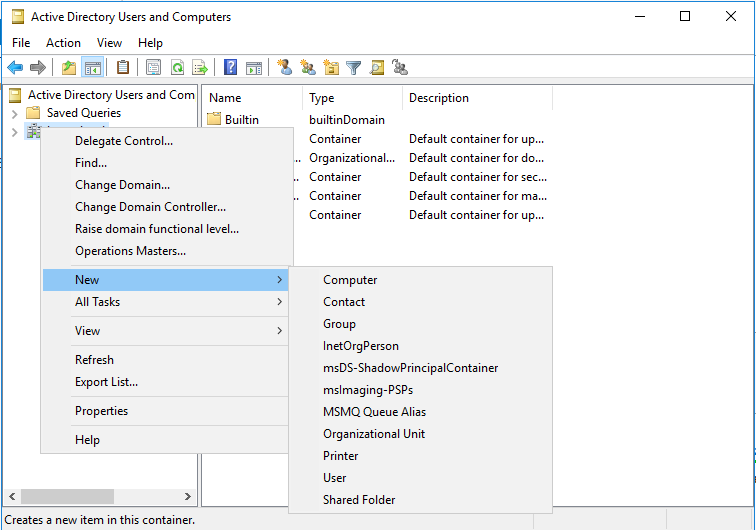The image size is (756, 530).
Task: Sort list by Name column header
Action: coord(253,98)
